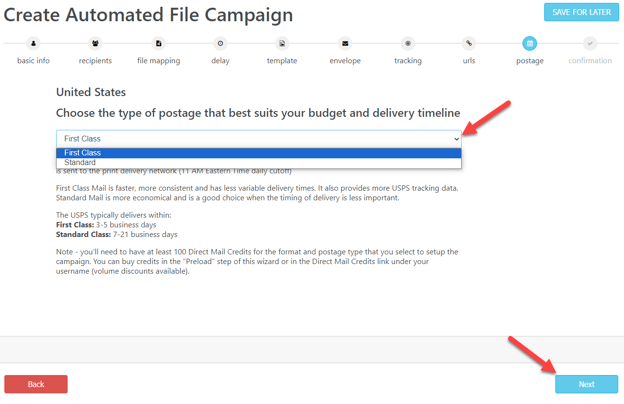The height and width of the screenshot is (404, 624).
Task: Select the tracking step icon
Action: pos(408,43)
